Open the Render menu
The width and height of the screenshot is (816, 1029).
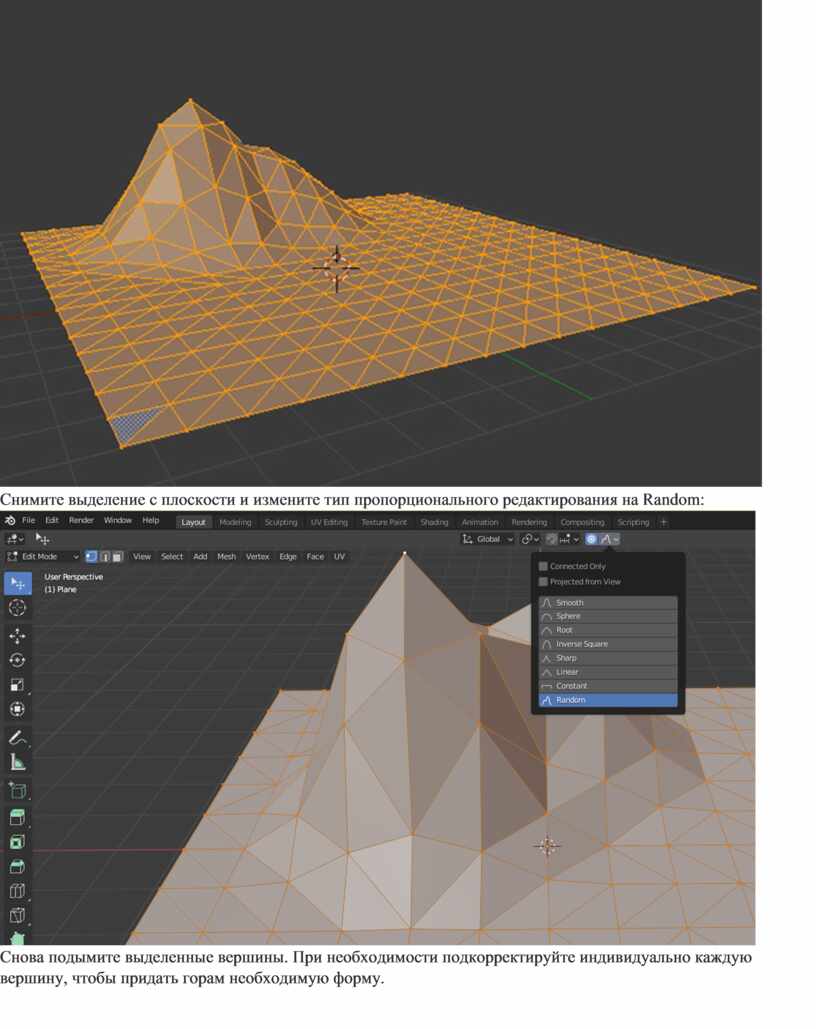(x=81, y=520)
